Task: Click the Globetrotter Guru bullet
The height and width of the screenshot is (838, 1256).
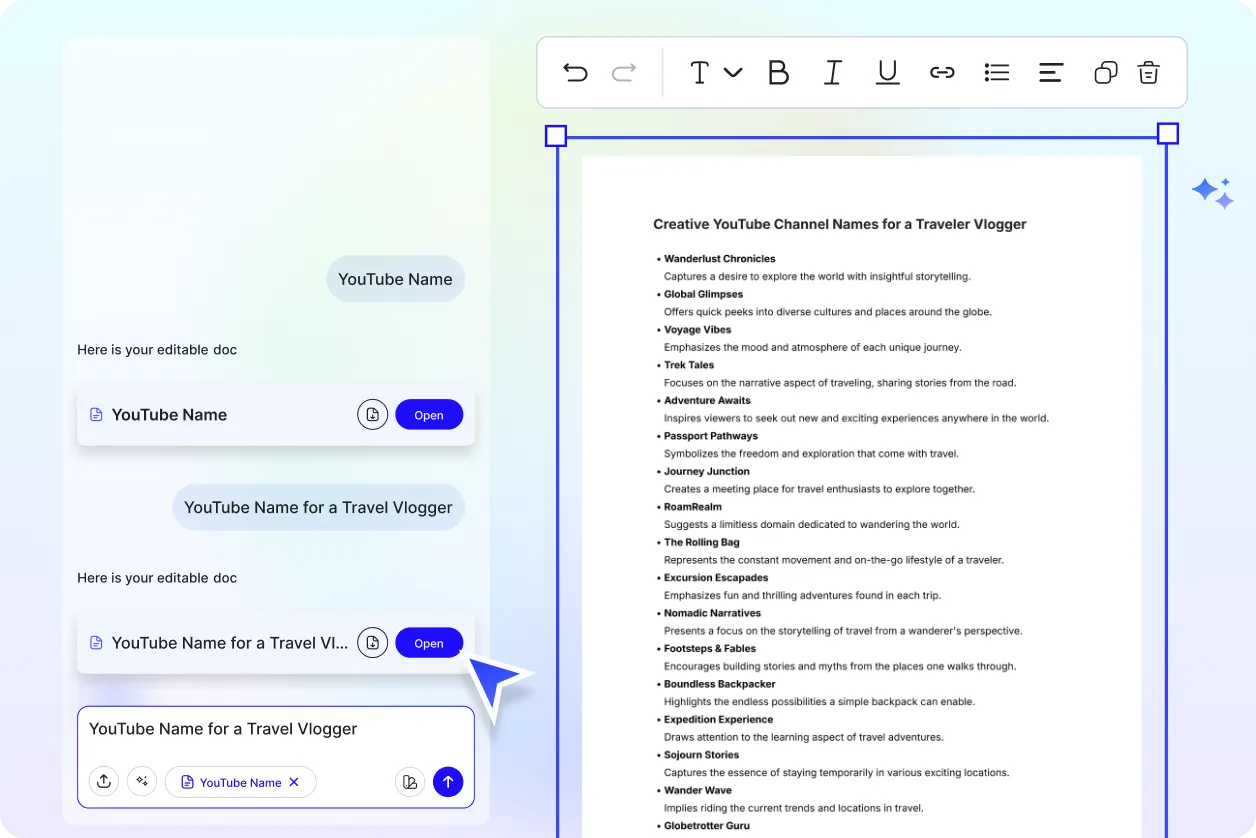Action: [x=707, y=826]
